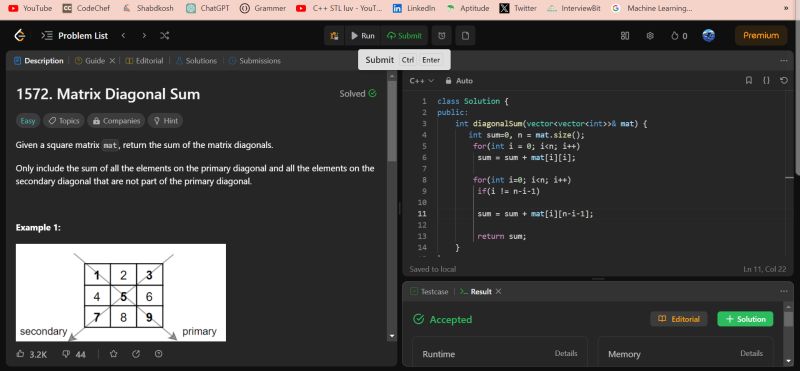The image size is (800, 371).
Task: Open the Problem List panel
Action: coord(74,35)
